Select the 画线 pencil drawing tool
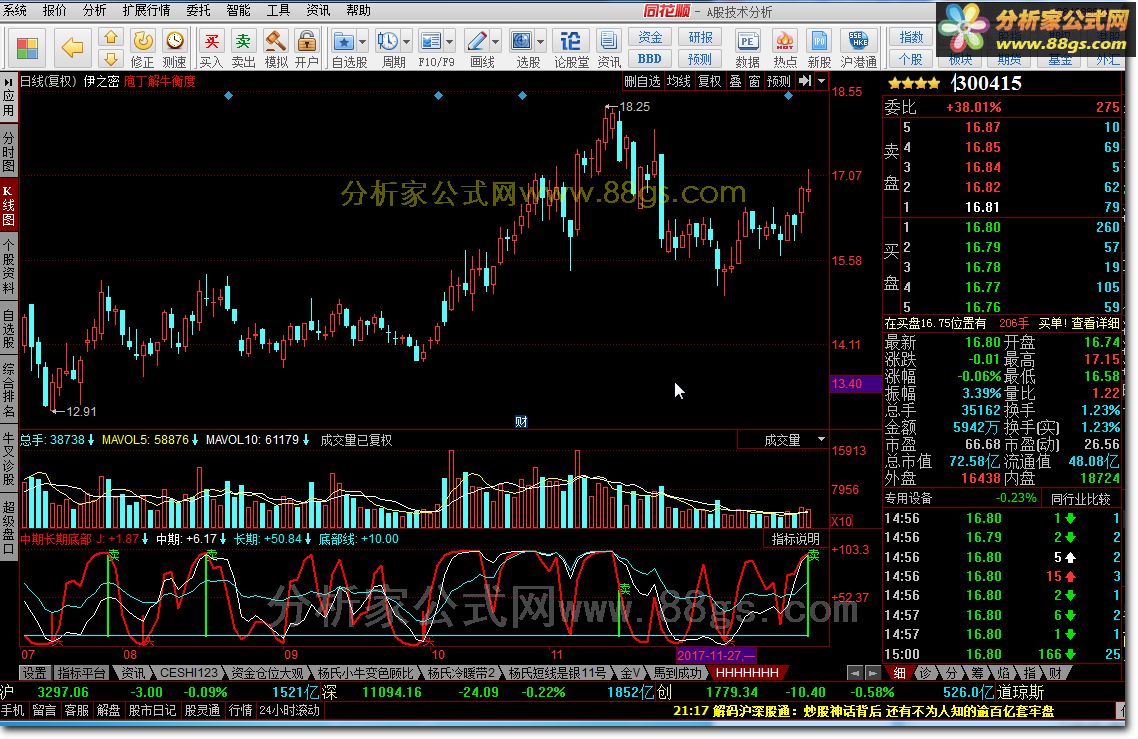The height and width of the screenshot is (739, 1138). pyautogui.click(x=477, y=41)
